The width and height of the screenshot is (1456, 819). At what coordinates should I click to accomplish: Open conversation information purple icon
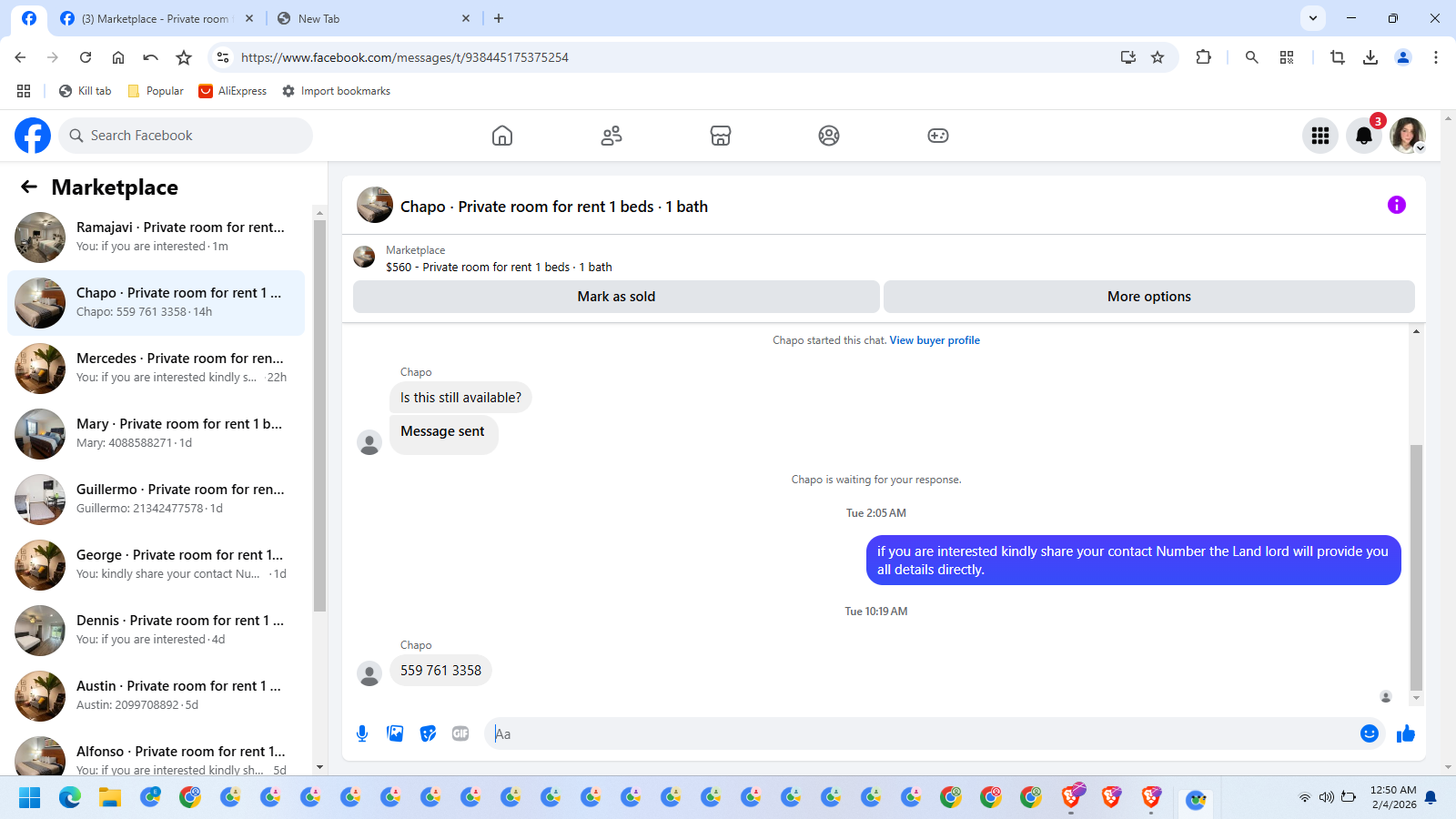pyautogui.click(x=1397, y=205)
